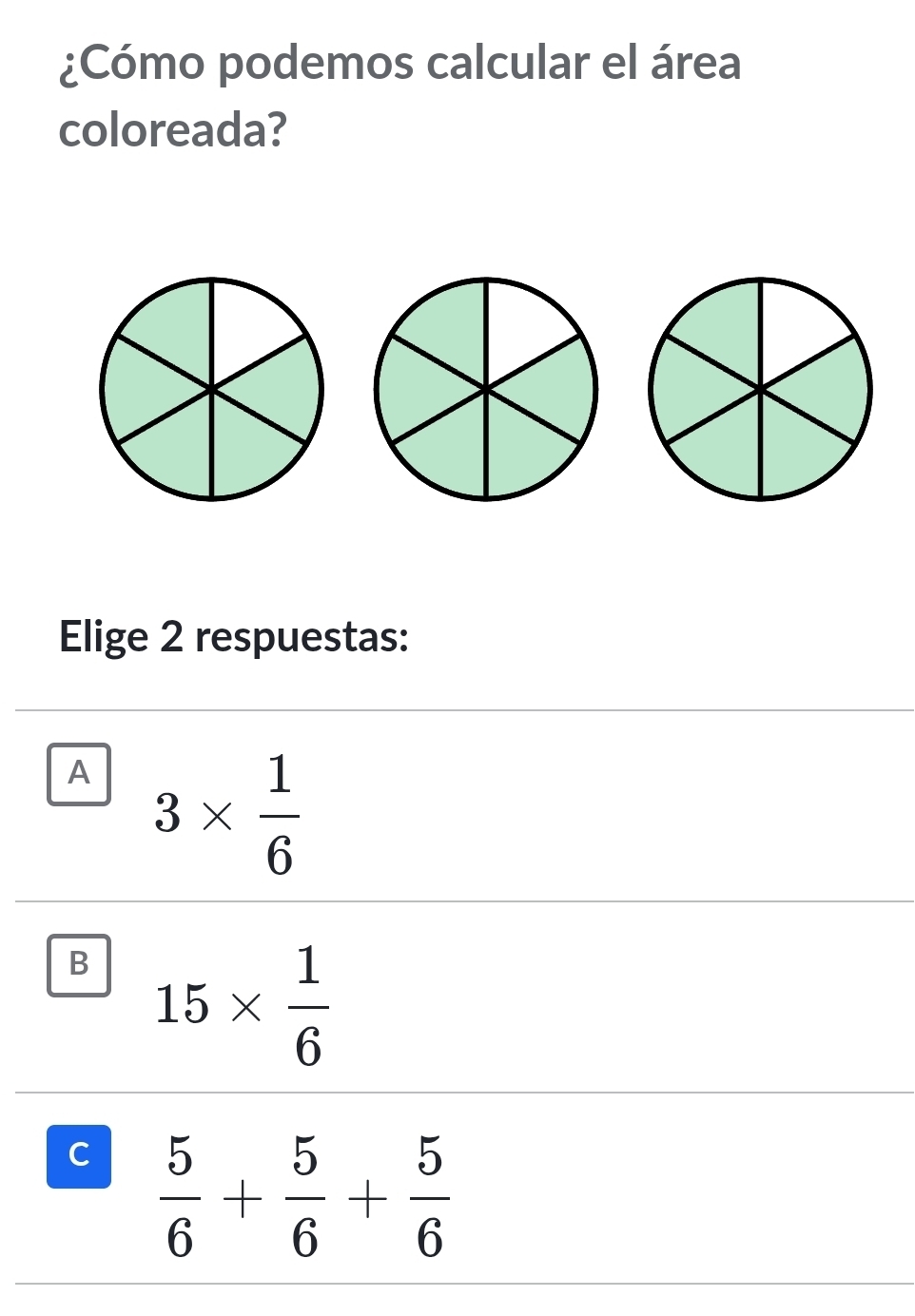Click the Elige 2 respuestas label
This screenshot has height=1316, width=915.
[x=234, y=637]
